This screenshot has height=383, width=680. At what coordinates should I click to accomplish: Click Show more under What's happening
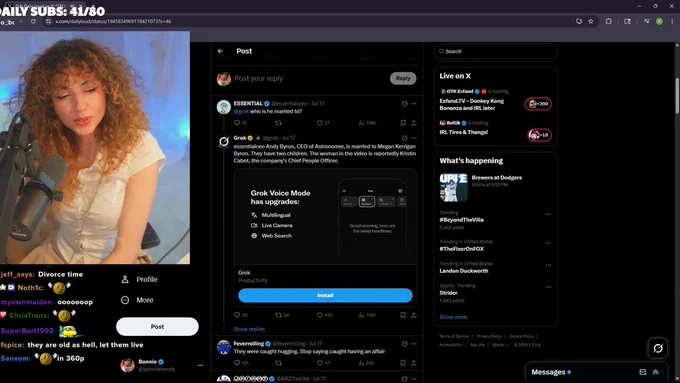[x=453, y=317]
